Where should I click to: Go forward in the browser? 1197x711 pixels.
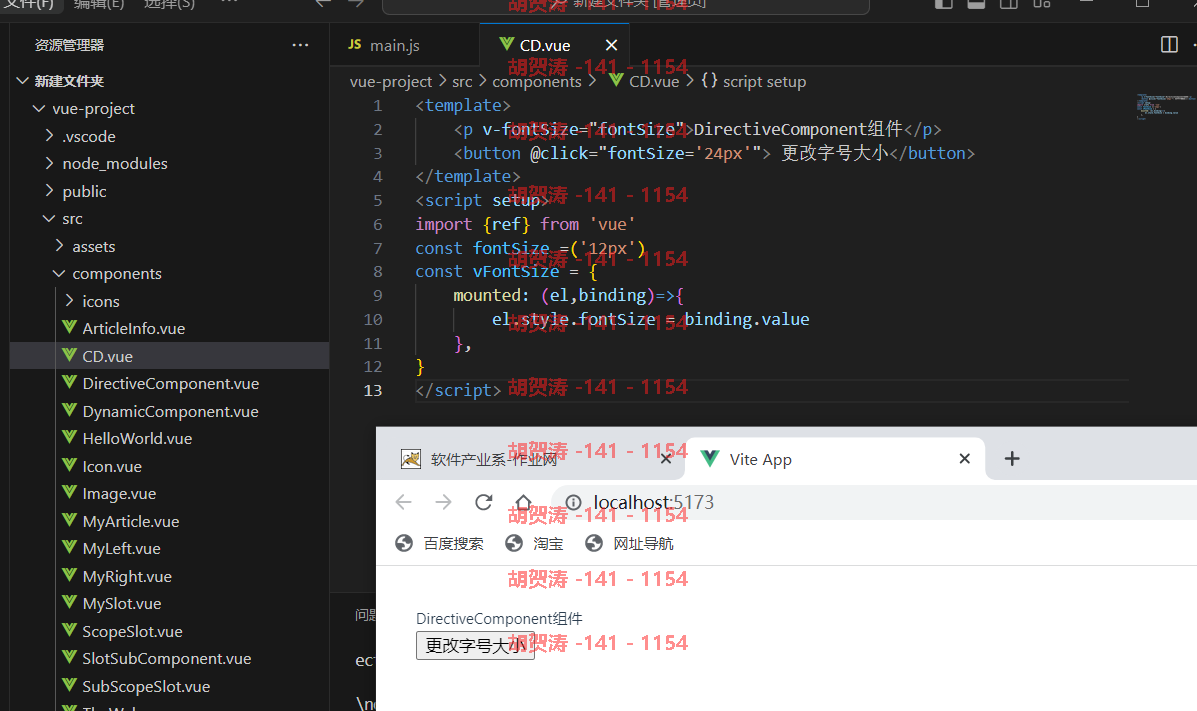[x=443, y=502]
